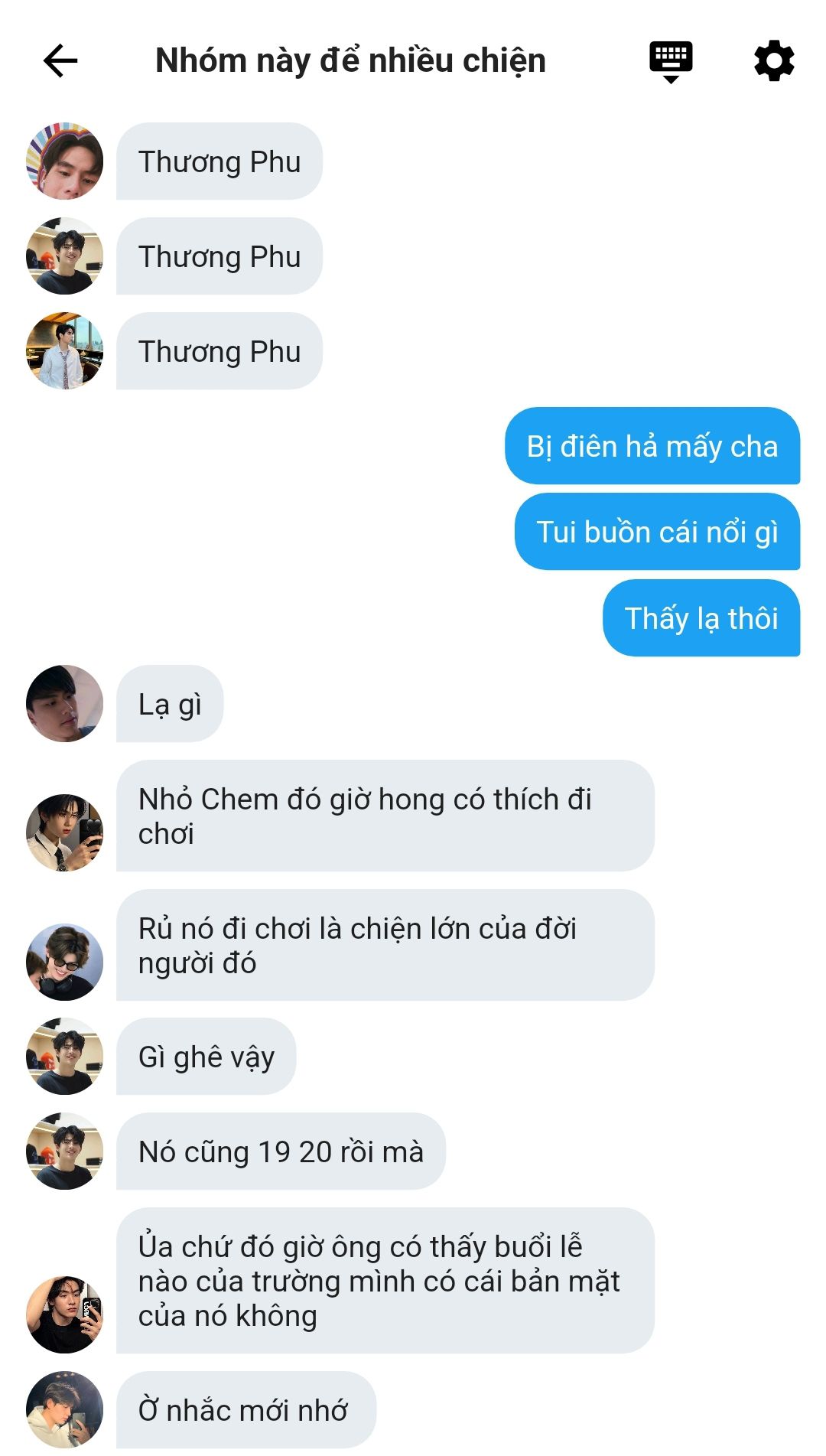Tap the "Thấy lạ thôi" sent message
Image resolution: width=826 pixels, height=1456 pixels.
701,618
